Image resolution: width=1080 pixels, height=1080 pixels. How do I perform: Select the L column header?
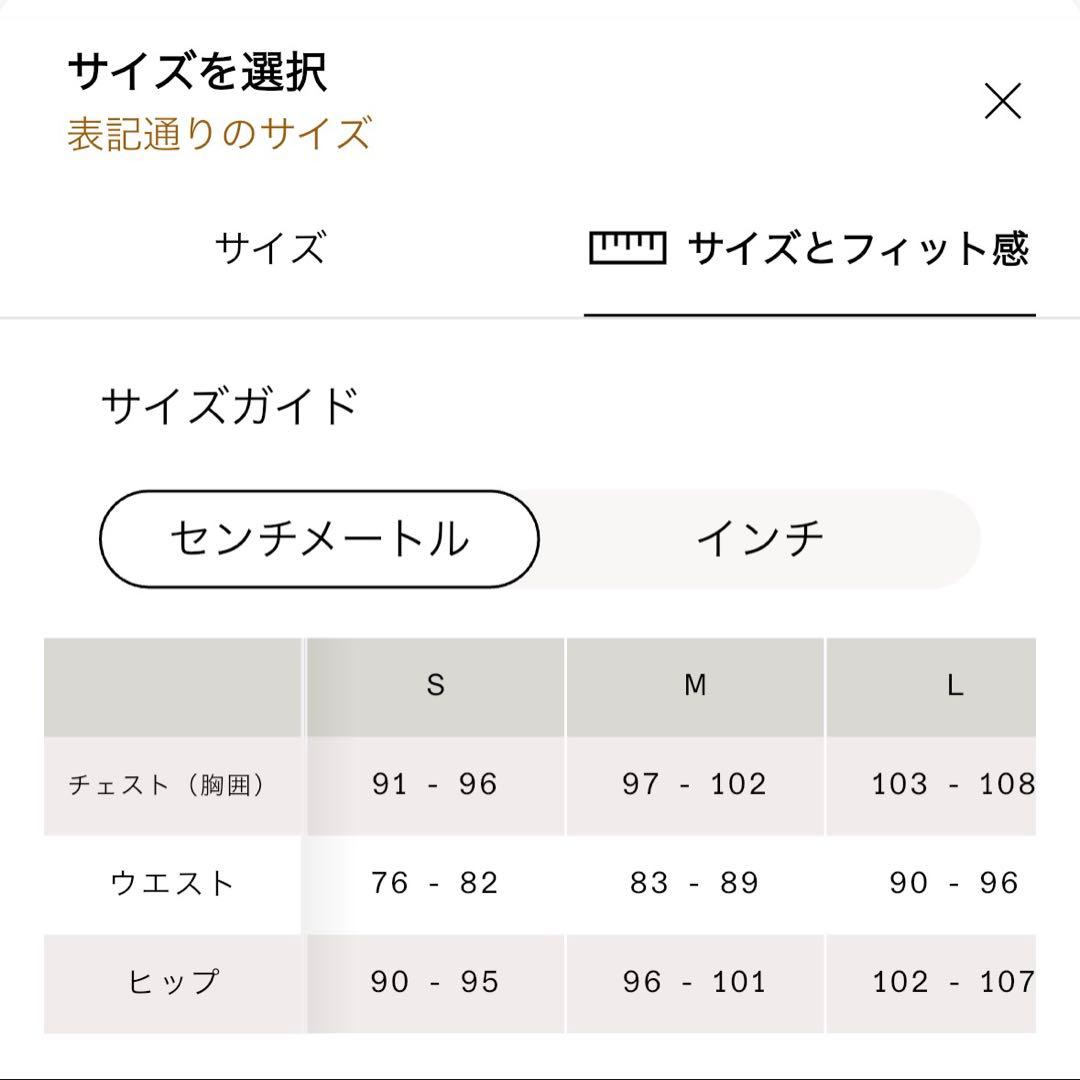[954, 686]
